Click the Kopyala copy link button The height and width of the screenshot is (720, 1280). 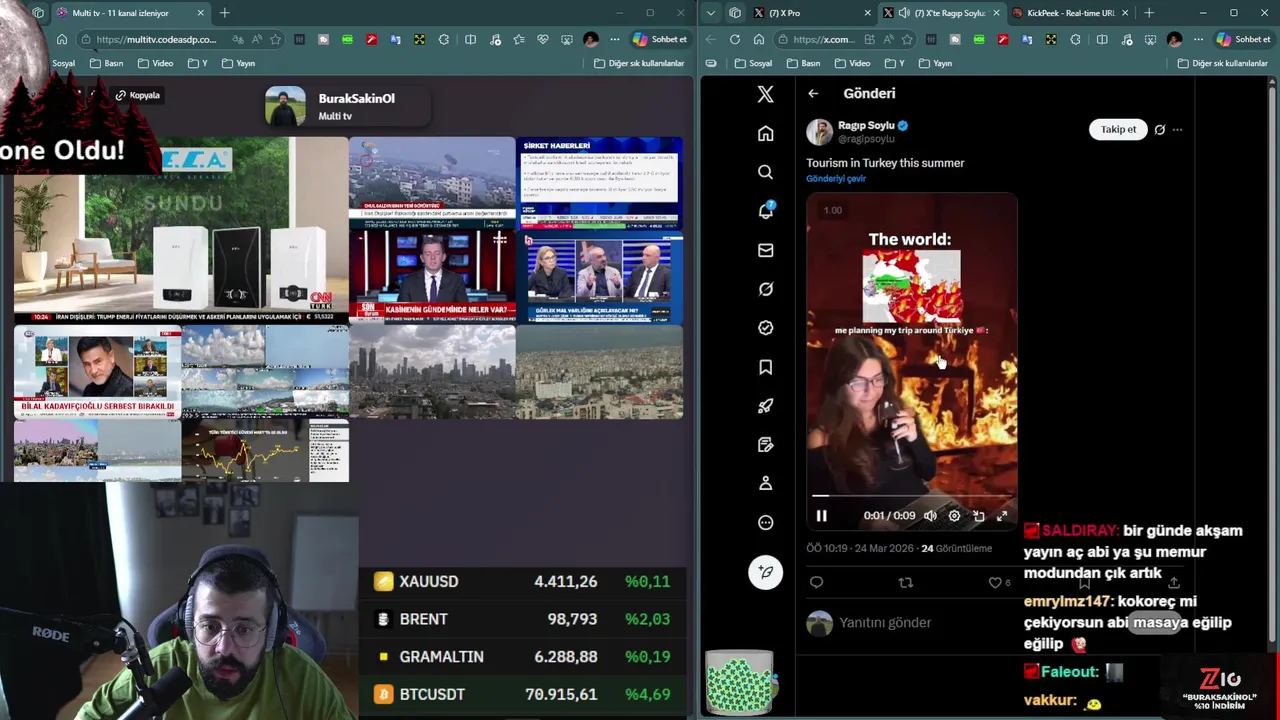[x=138, y=95]
